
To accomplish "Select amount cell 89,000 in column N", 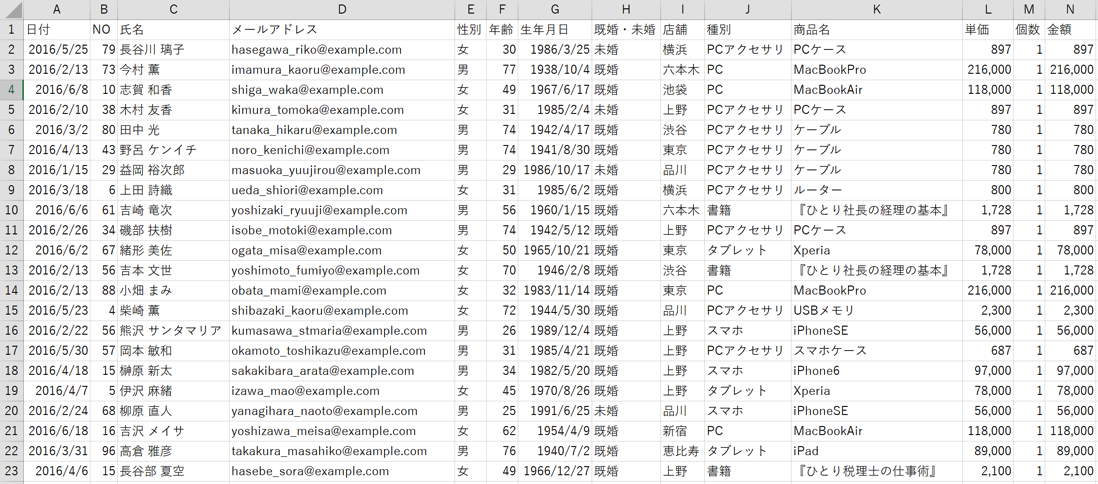I will click(1071, 451).
